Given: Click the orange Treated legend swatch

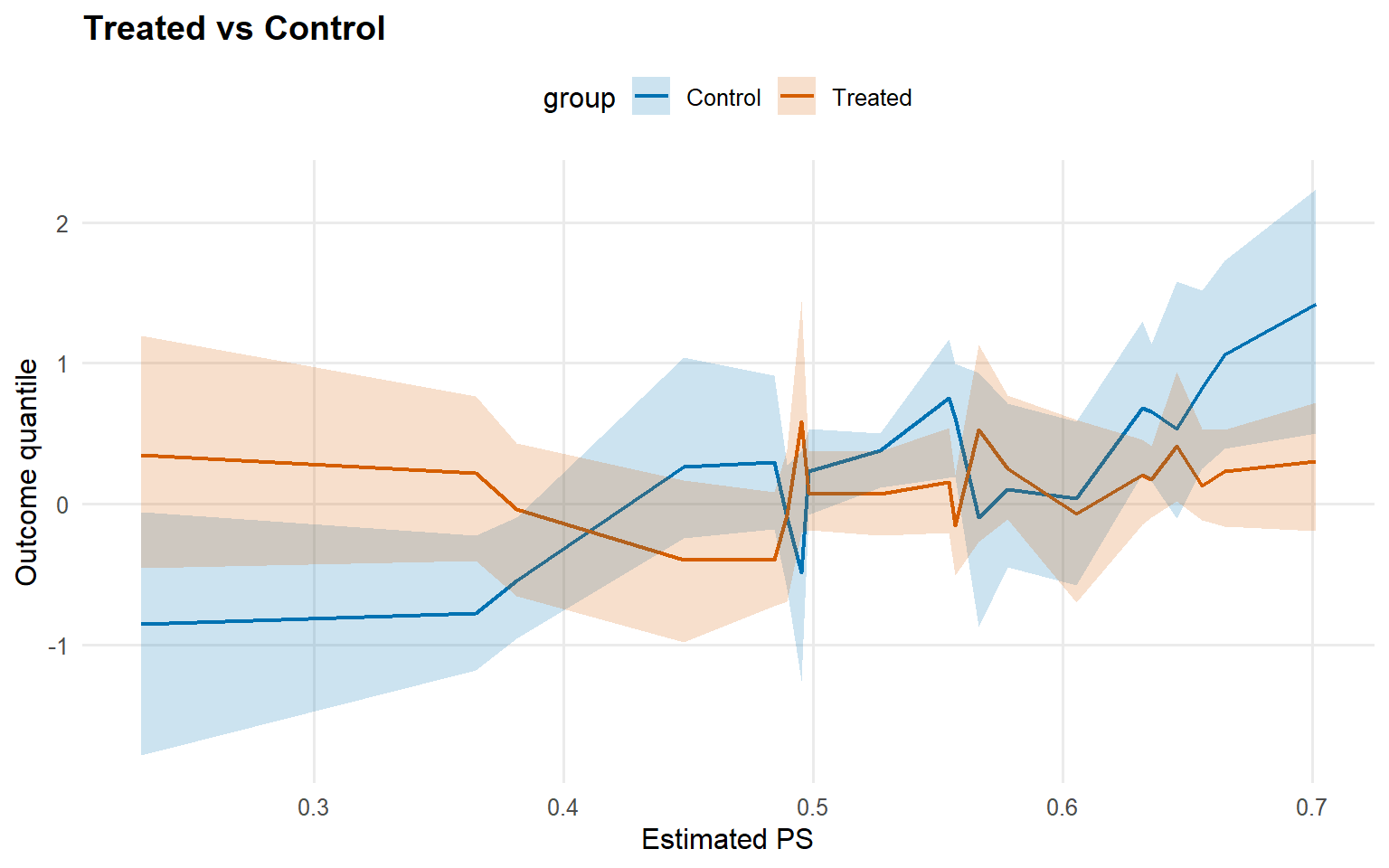Looking at the screenshot, I should tap(797, 97).
